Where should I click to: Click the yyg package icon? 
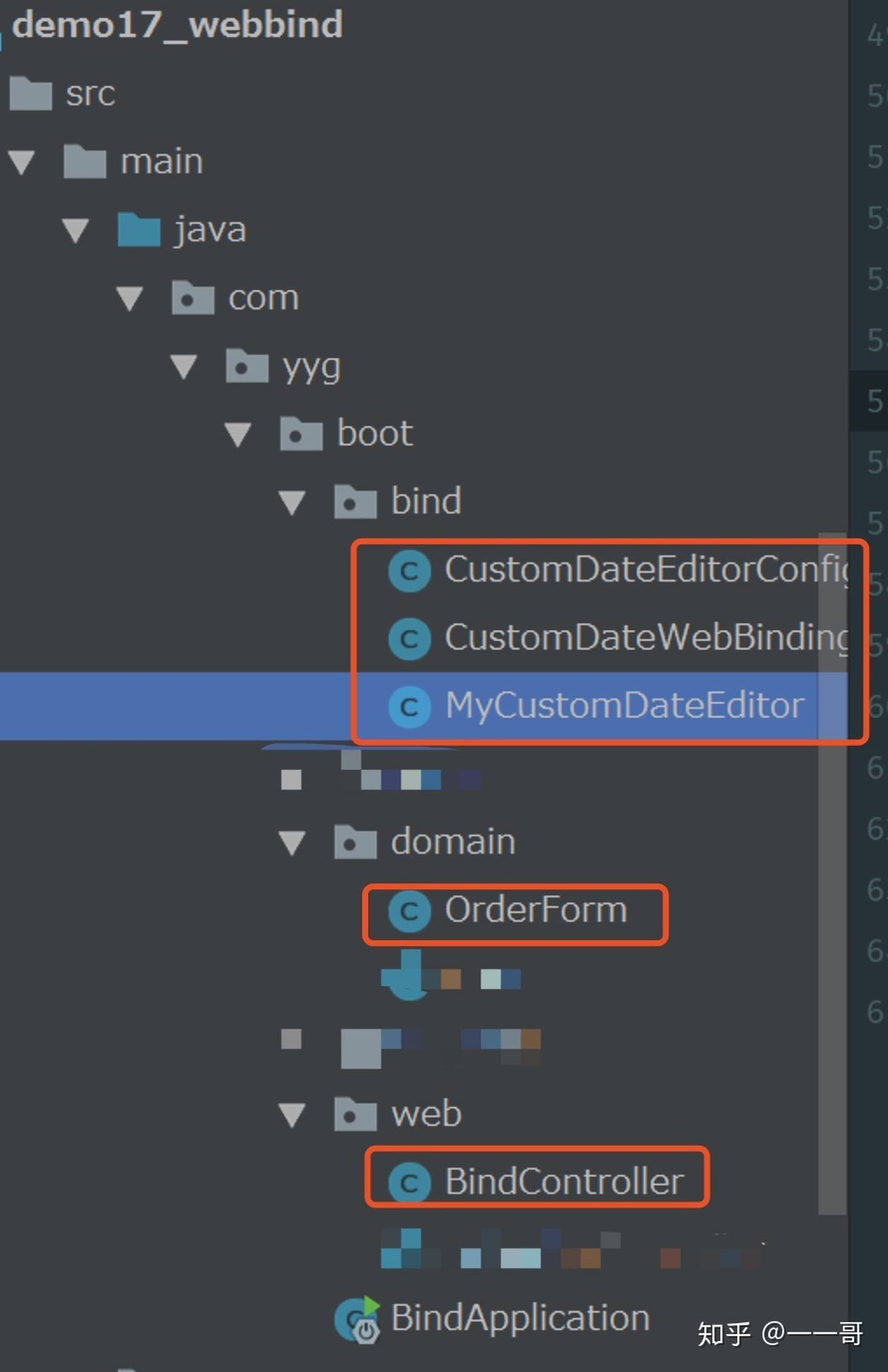point(247,365)
